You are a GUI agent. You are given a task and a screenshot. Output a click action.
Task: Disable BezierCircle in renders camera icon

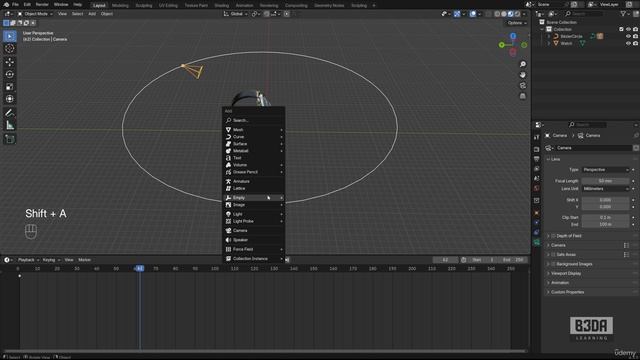(x=635, y=36)
